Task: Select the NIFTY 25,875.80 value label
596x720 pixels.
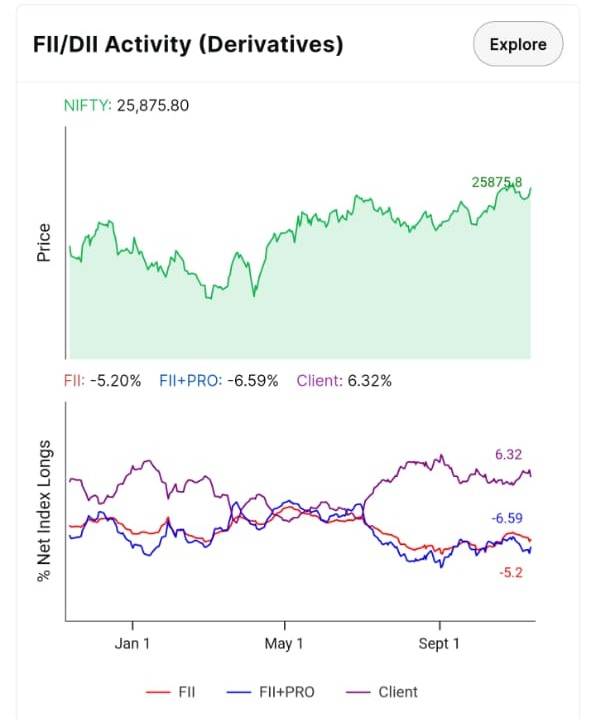Action: point(126,106)
